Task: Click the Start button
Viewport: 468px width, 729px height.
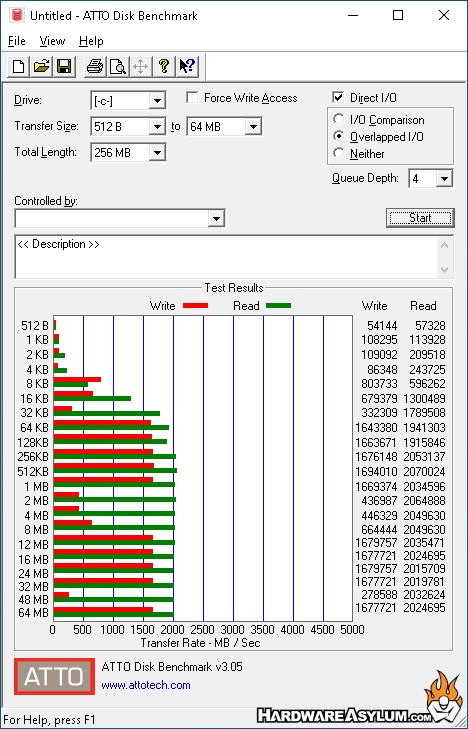Action: pyautogui.click(x=420, y=218)
